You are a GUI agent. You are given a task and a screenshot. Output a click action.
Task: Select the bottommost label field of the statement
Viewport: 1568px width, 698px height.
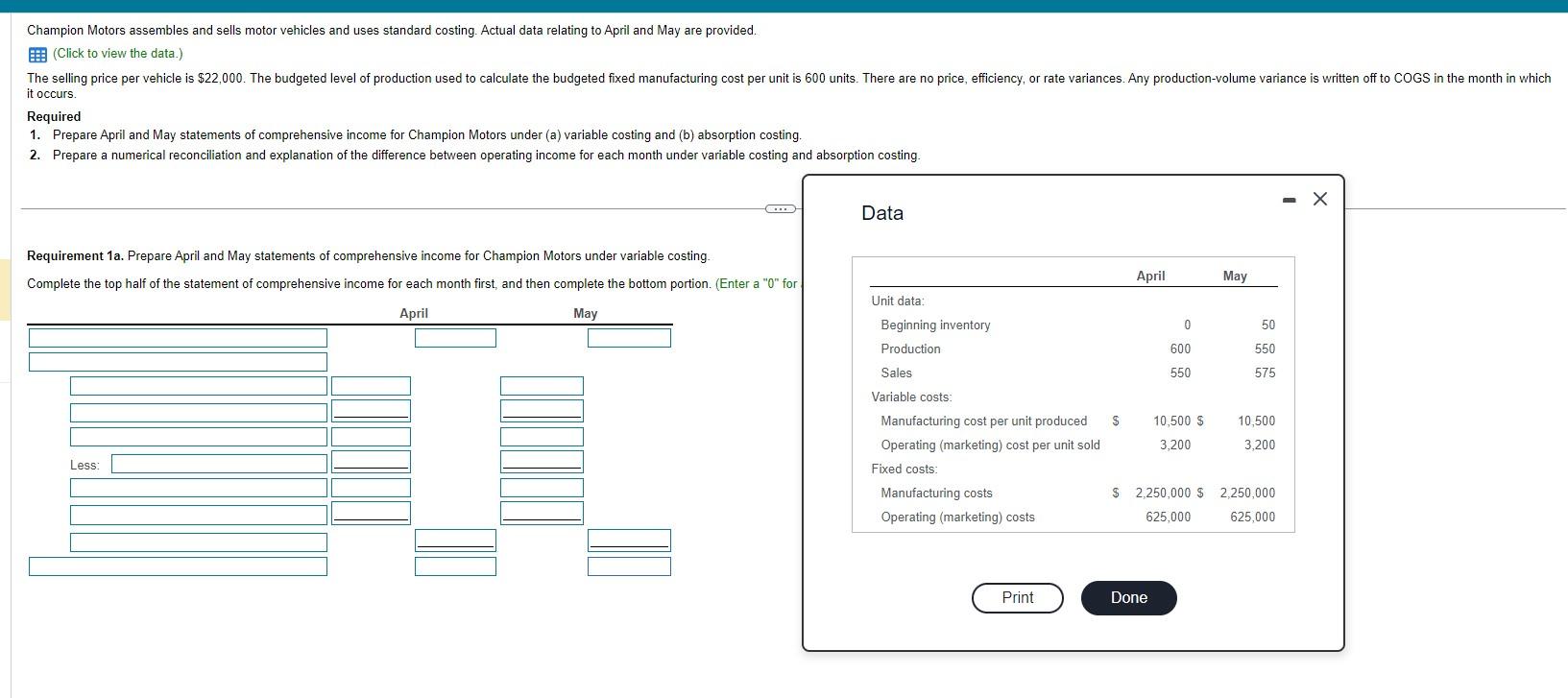(x=178, y=566)
